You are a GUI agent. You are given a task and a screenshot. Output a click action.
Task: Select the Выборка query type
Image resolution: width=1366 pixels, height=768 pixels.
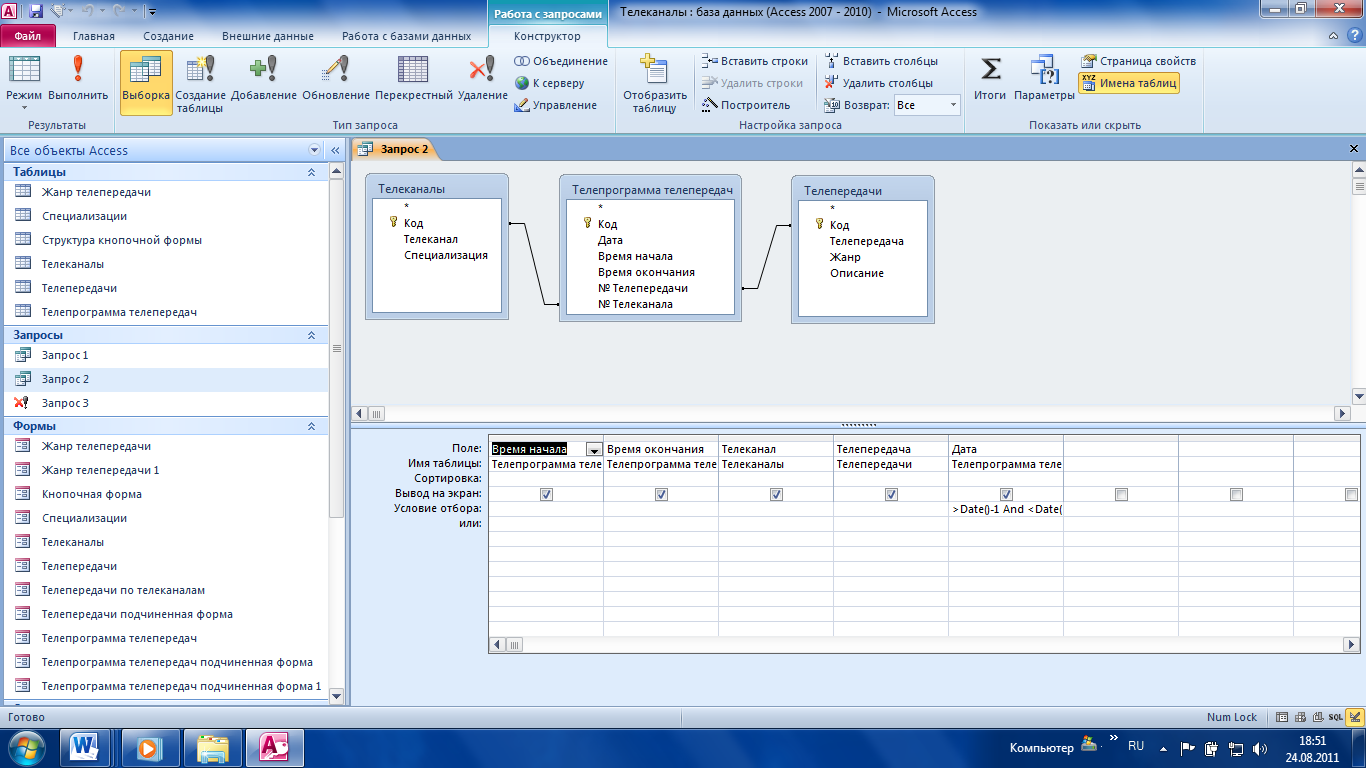pos(146,83)
